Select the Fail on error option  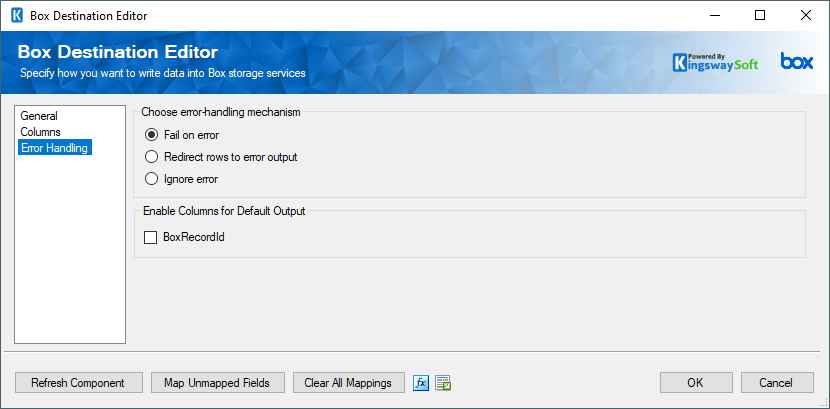pos(182,135)
